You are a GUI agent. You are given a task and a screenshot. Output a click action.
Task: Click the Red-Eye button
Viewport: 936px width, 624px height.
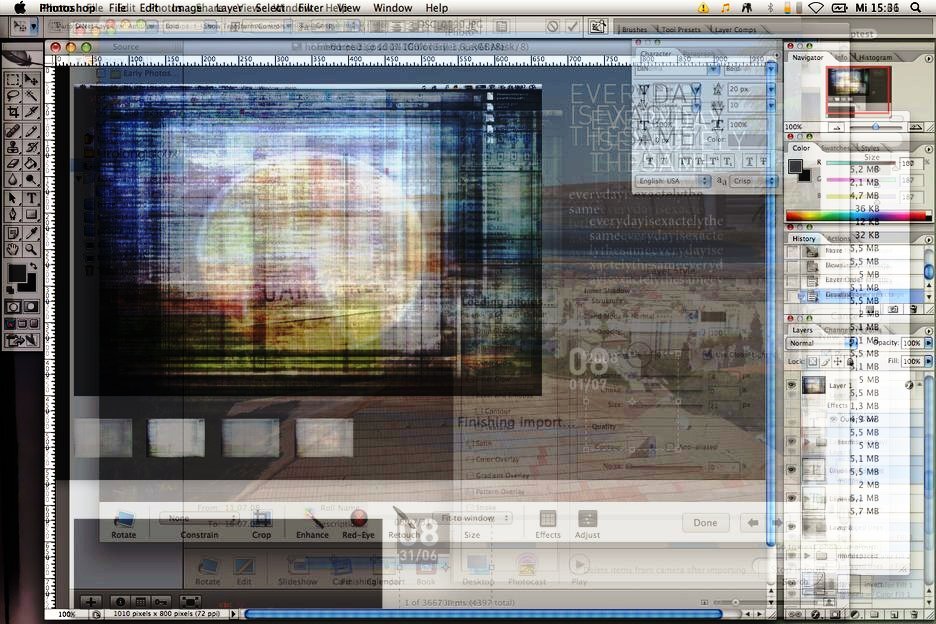click(x=358, y=525)
